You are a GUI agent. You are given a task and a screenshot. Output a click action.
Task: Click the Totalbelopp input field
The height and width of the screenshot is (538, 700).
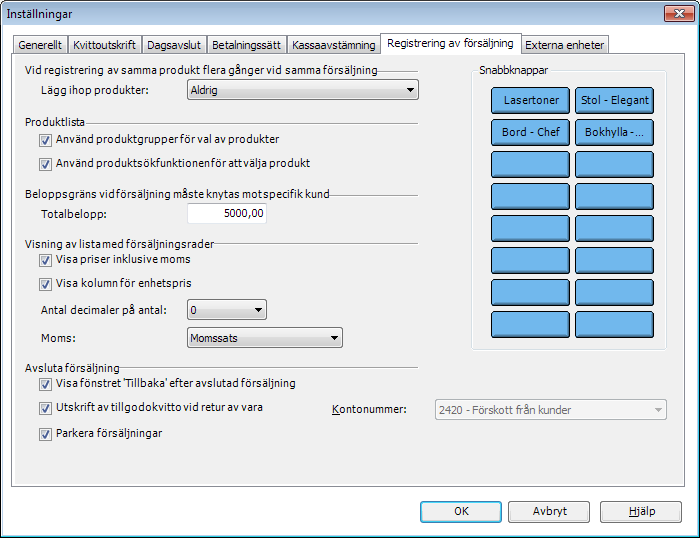[x=227, y=213]
